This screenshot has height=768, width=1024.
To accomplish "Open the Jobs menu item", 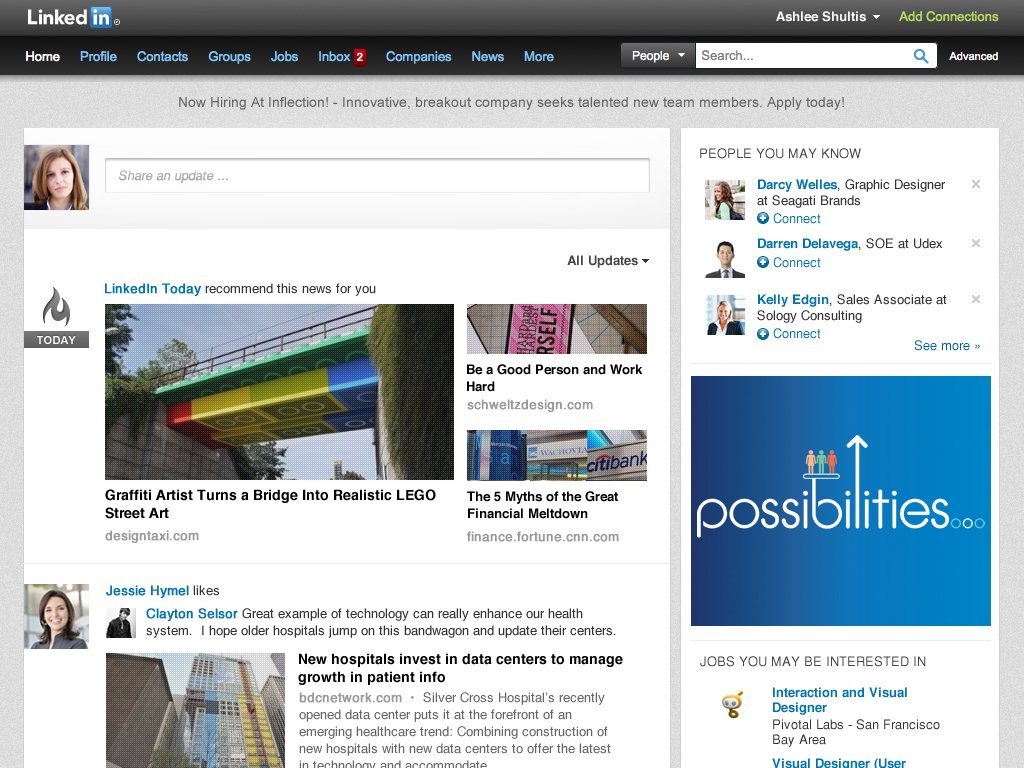I will (x=284, y=57).
